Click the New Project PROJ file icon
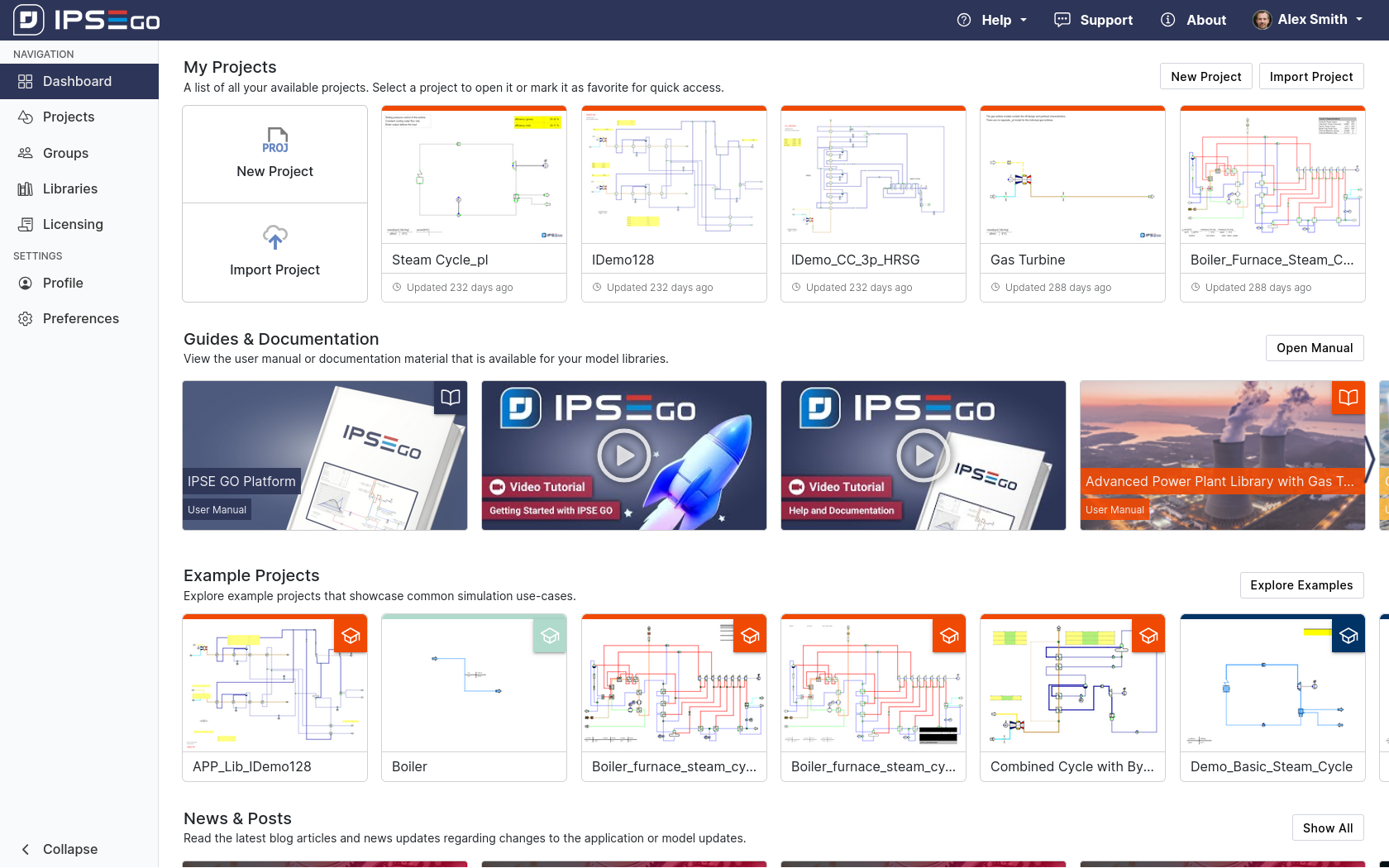1389x868 pixels. 275,140
